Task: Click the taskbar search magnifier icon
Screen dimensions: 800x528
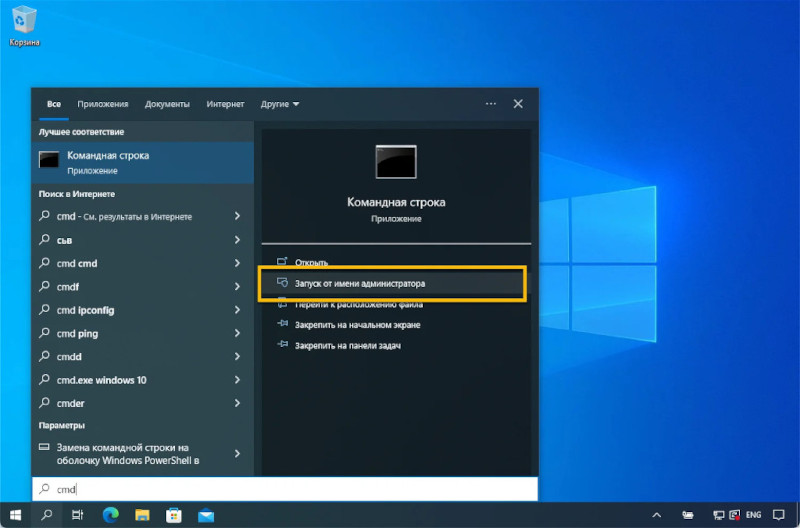Action: (46, 515)
